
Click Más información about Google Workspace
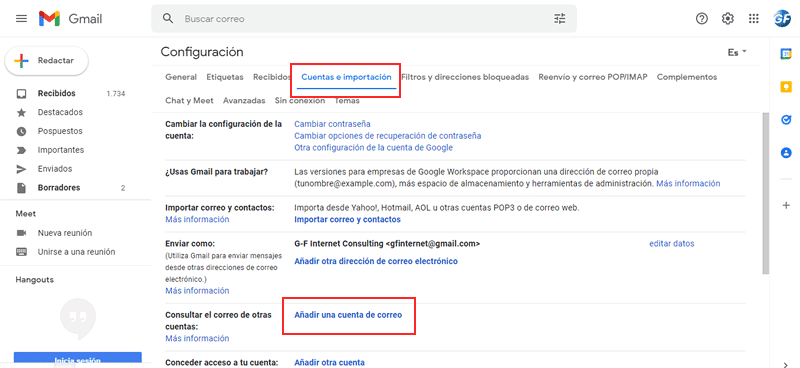tap(688, 183)
